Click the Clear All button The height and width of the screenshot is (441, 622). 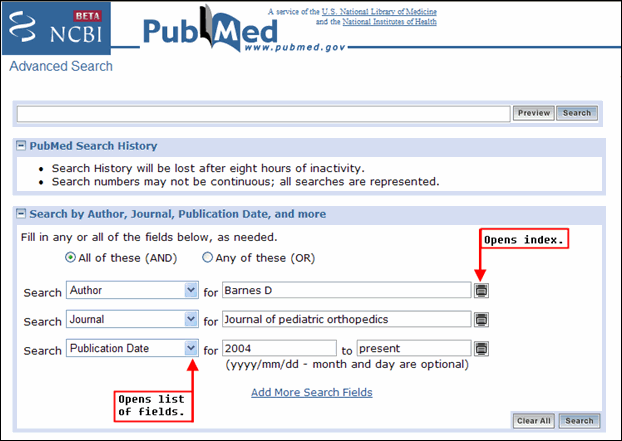[x=534, y=421]
